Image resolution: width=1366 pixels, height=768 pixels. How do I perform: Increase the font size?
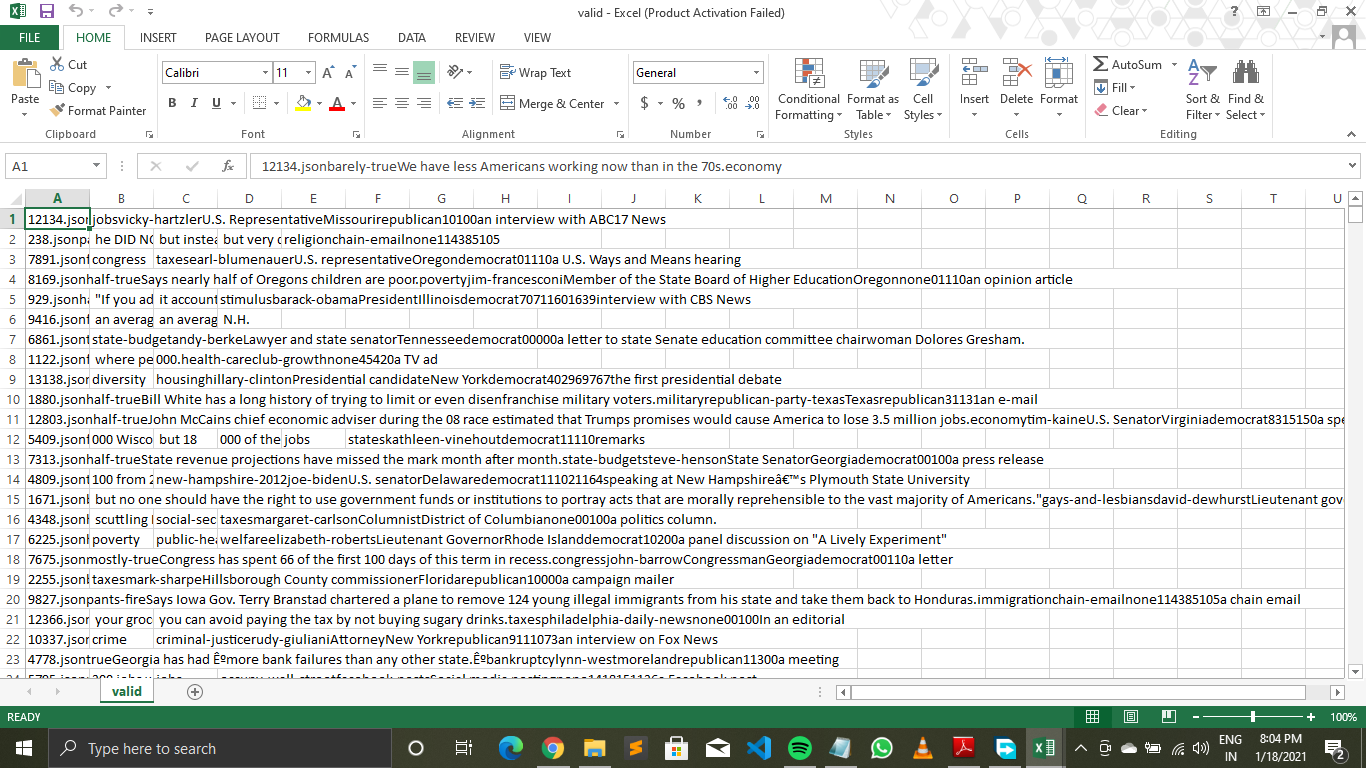[x=329, y=73]
